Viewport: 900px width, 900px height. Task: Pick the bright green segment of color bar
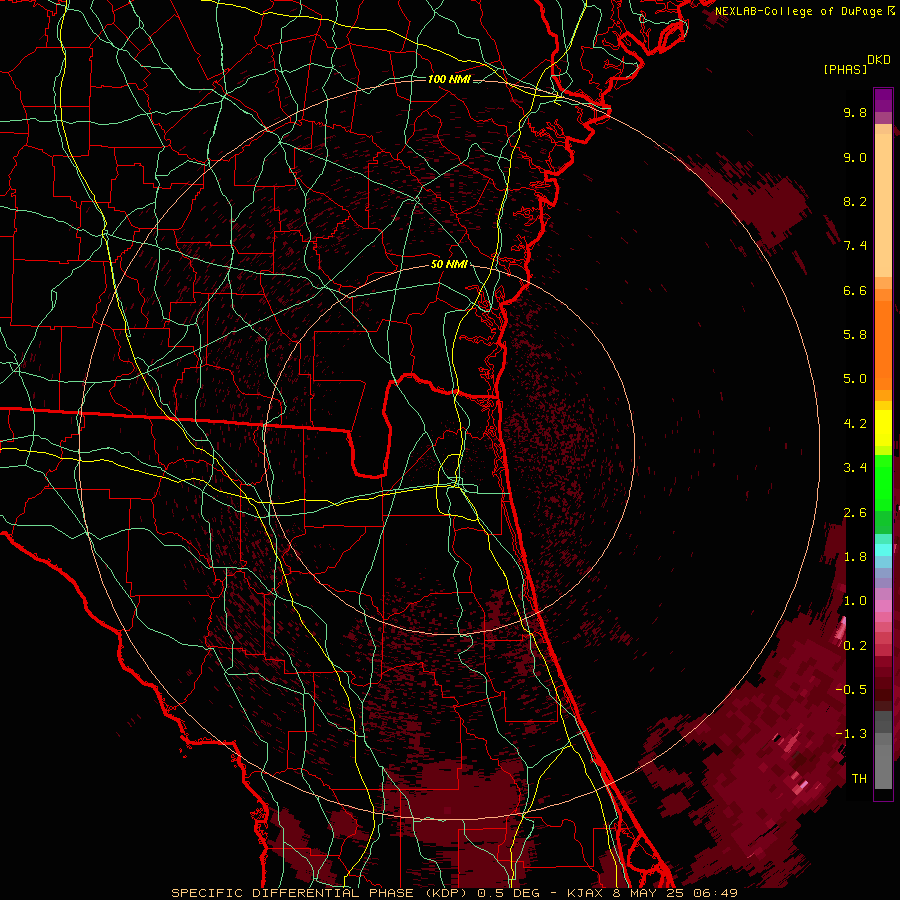click(883, 482)
